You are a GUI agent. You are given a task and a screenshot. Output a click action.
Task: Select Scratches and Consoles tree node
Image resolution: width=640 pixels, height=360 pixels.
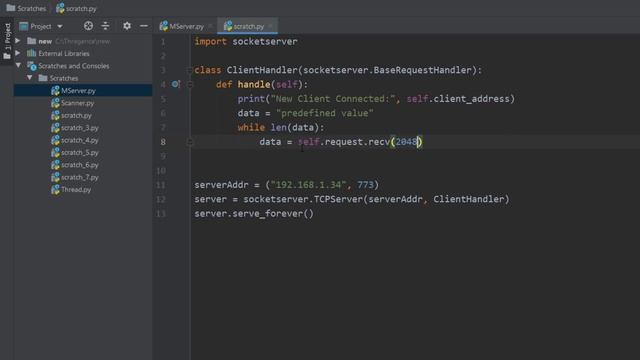[73, 66]
